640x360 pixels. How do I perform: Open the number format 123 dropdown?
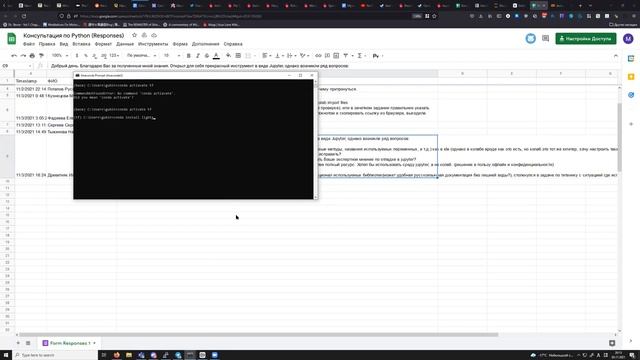coord(114,56)
